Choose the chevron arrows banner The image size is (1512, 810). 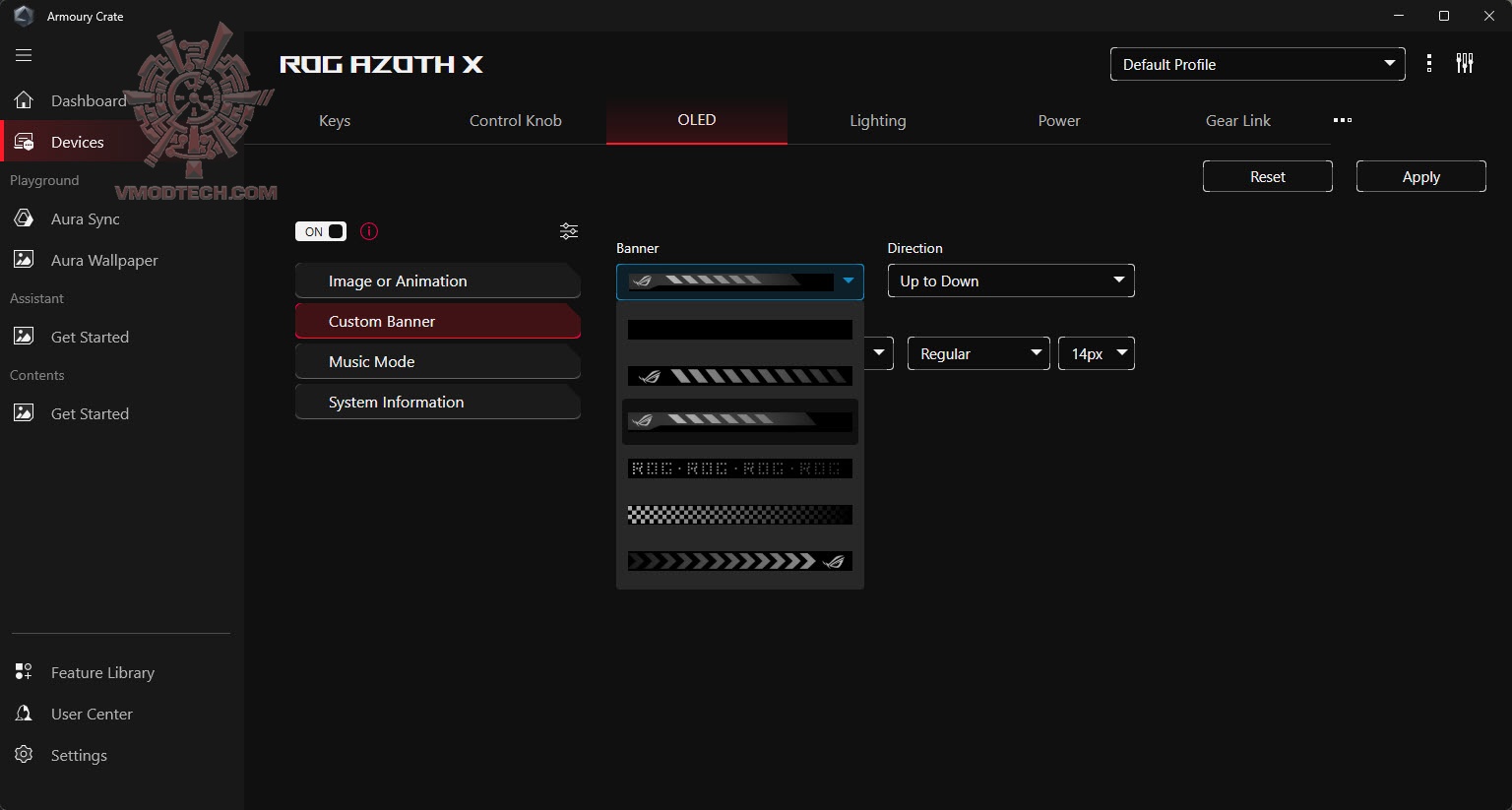click(x=740, y=561)
